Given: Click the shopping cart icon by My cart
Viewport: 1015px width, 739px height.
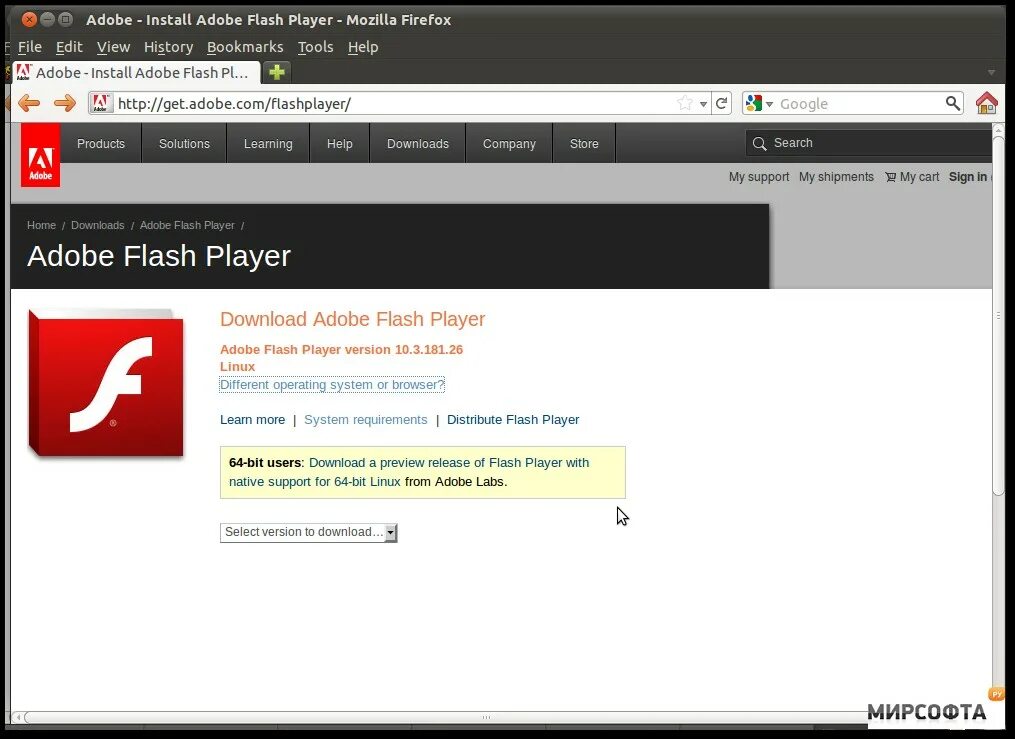Looking at the screenshot, I should (891, 177).
